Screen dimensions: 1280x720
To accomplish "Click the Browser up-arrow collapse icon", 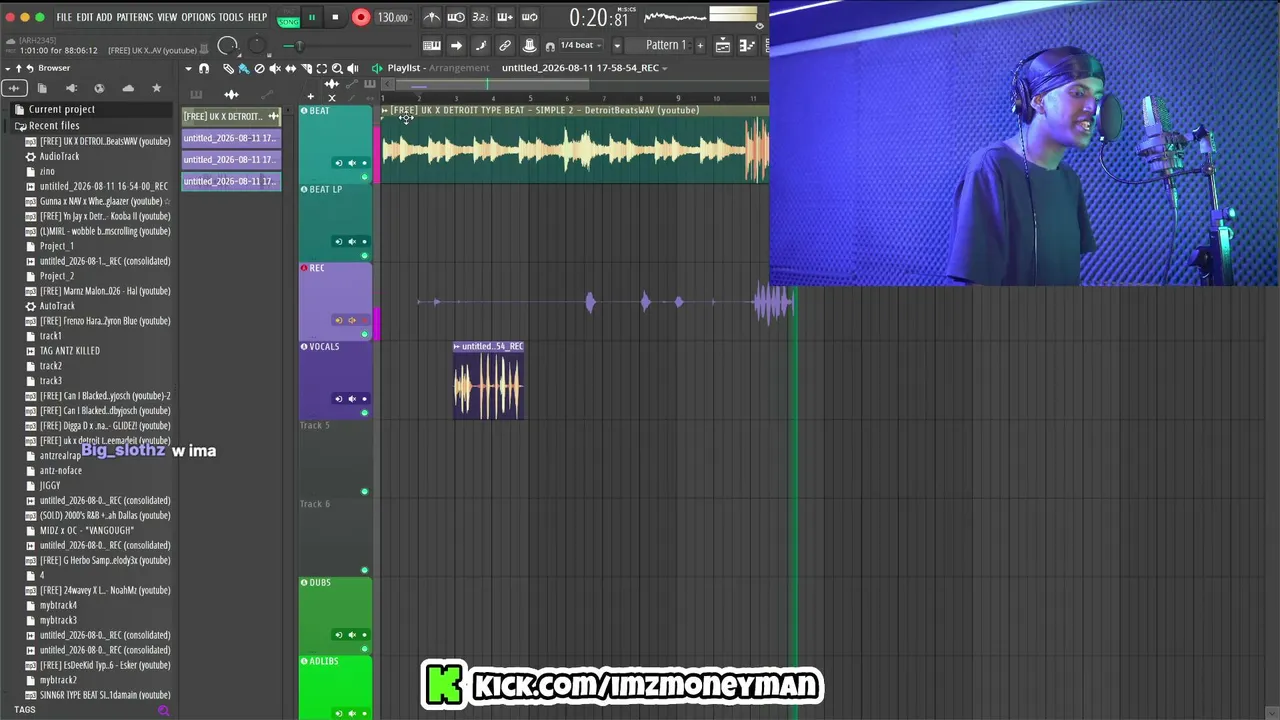I will [x=18, y=68].
